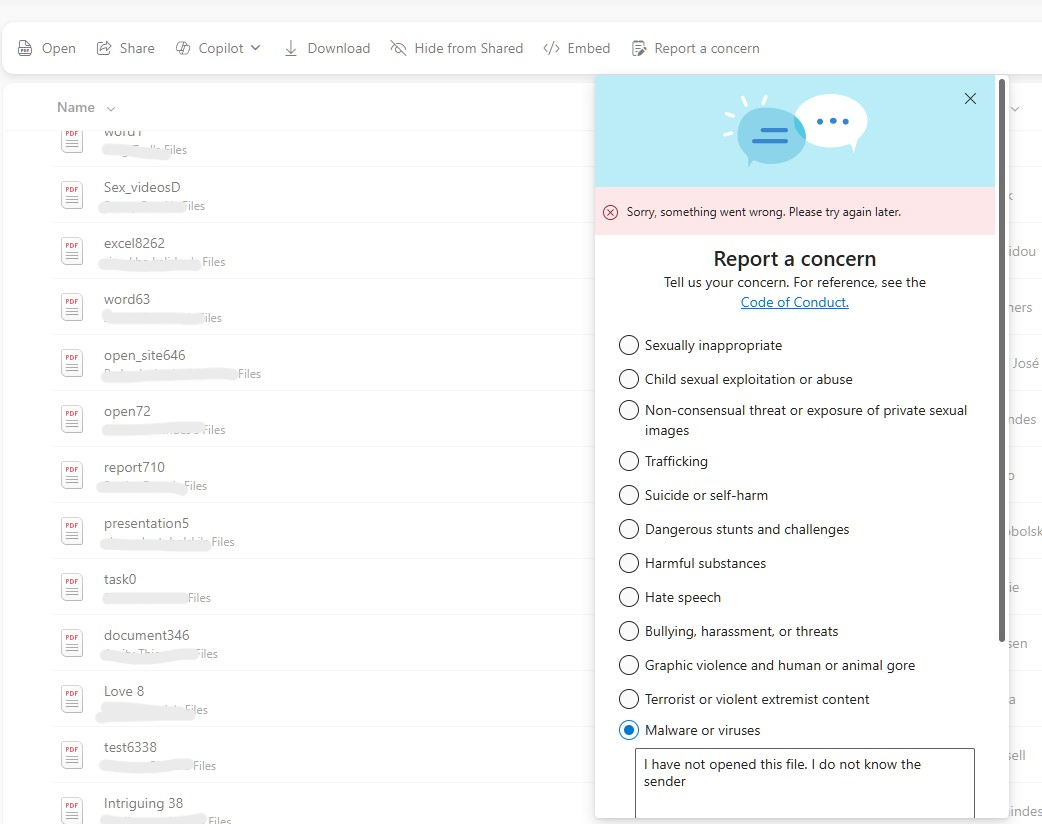Click PDF icon for Love 8

tap(72, 698)
